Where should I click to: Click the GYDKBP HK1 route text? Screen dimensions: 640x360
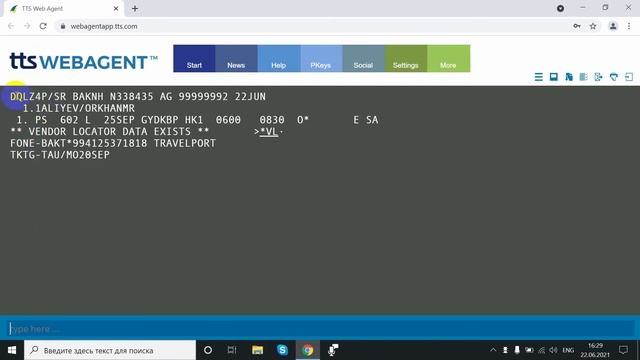click(x=172, y=120)
